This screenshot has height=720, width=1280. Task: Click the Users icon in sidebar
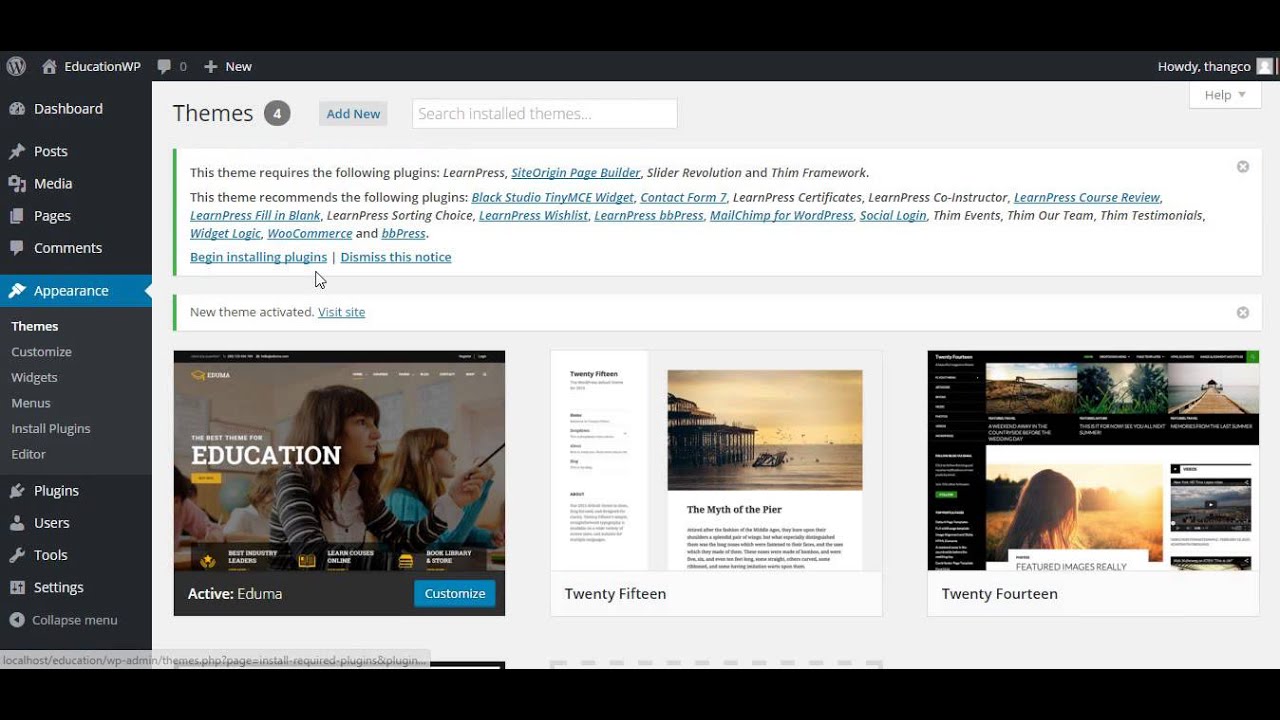tap(17, 523)
